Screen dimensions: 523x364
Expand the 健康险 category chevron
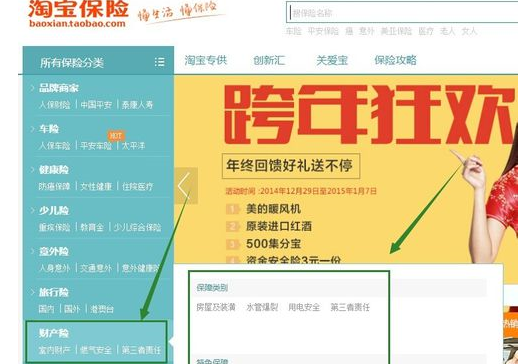(x=32, y=169)
